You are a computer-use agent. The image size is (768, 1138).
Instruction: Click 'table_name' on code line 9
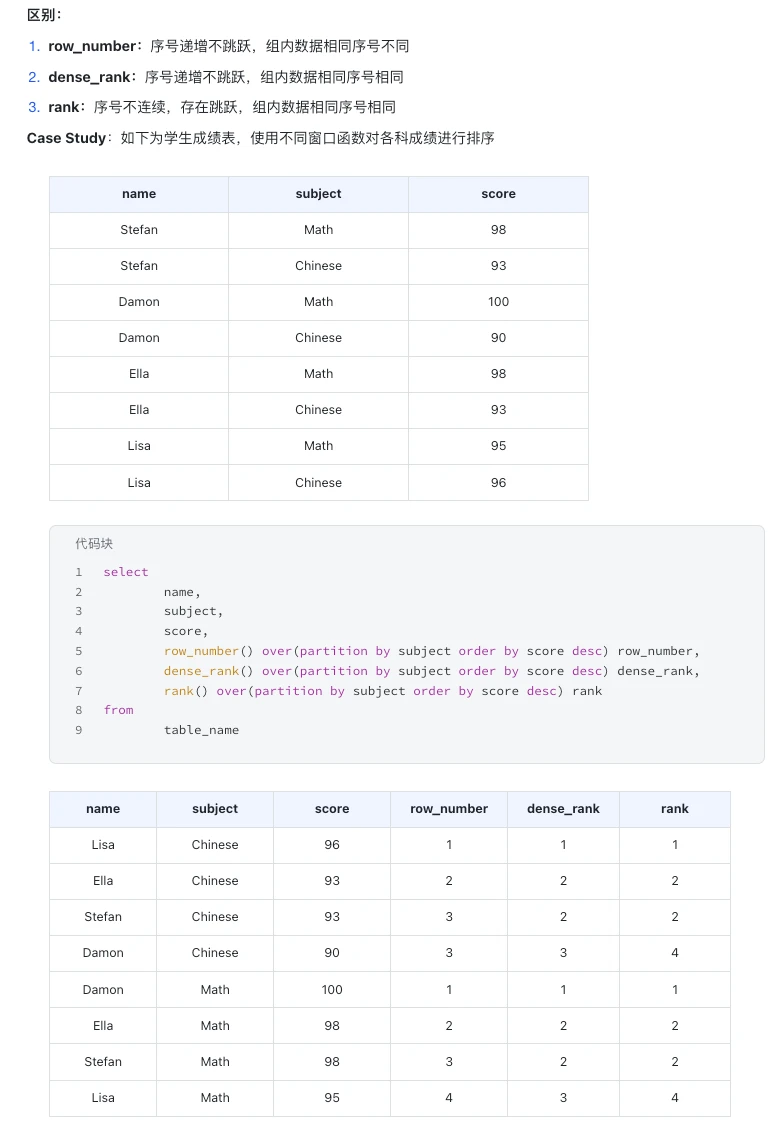pos(201,730)
